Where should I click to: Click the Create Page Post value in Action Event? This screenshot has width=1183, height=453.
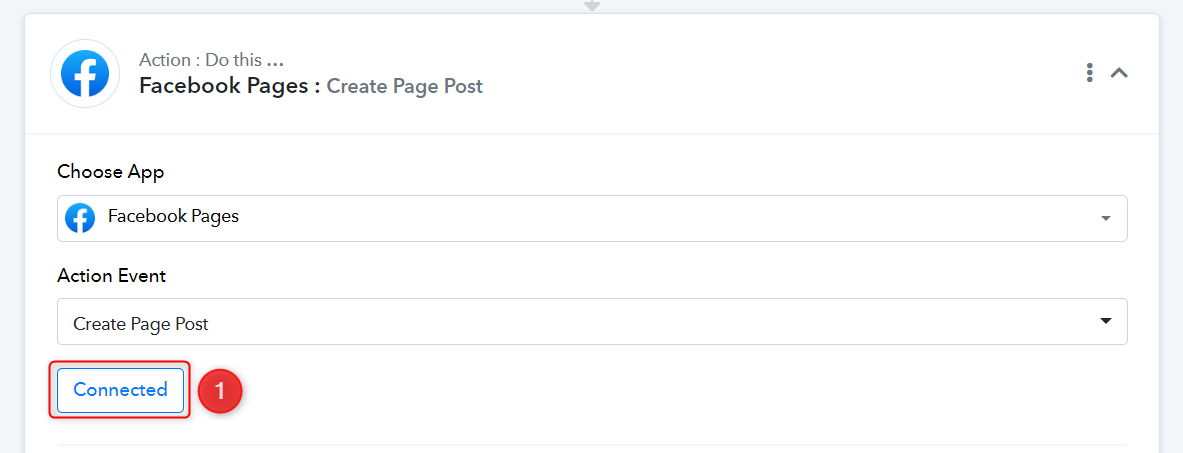pyautogui.click(x=140, y=325)
